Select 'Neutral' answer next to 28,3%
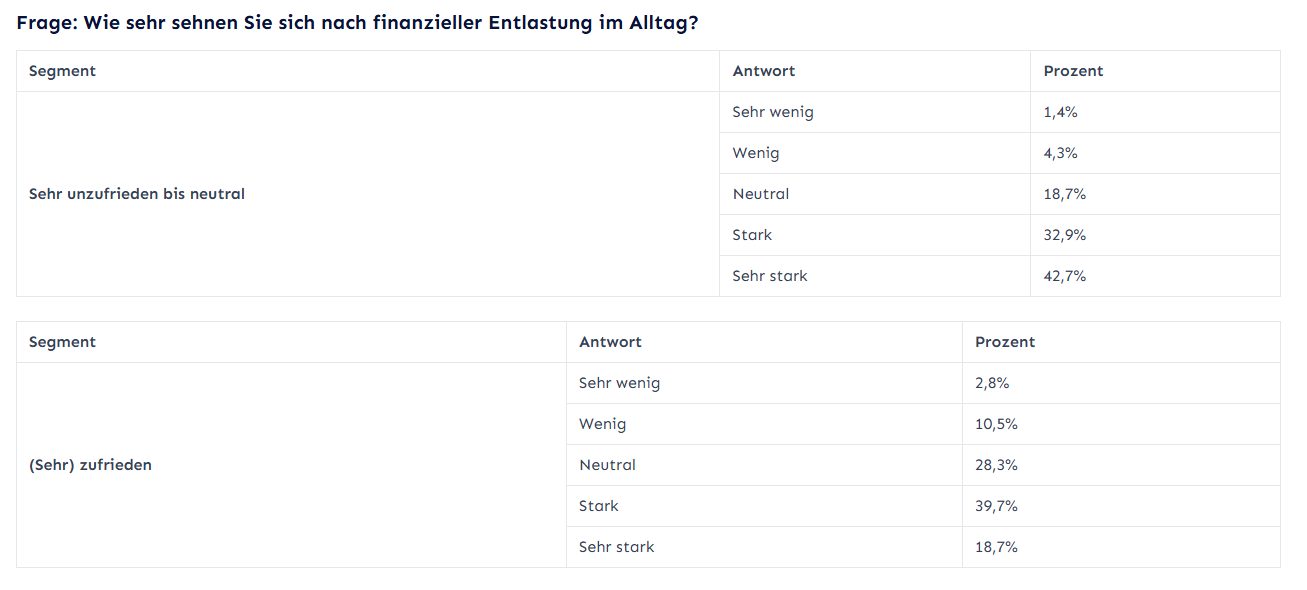1307x590 pixels. pyautogui.click(x=608, y=465)
